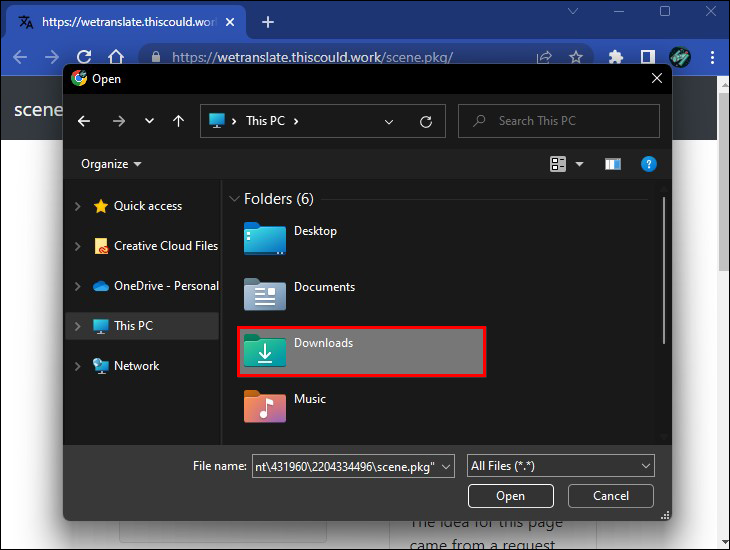Click the Search This PC field

coord(559,121)
